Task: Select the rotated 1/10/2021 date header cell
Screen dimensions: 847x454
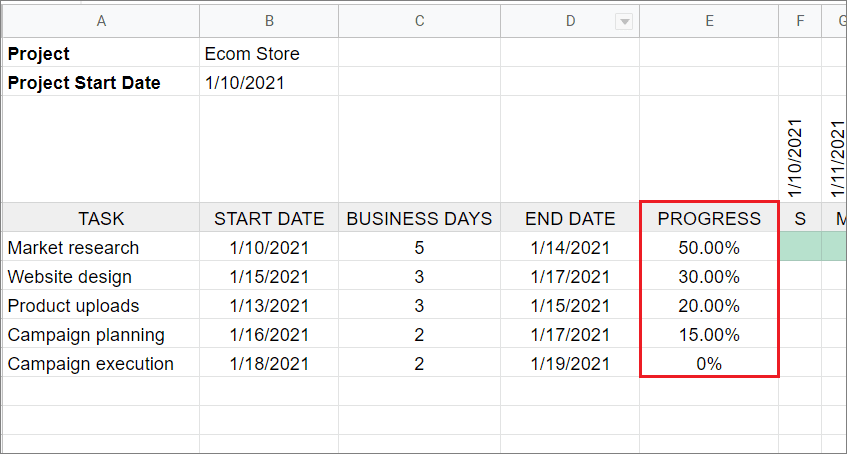Action: 800,149
